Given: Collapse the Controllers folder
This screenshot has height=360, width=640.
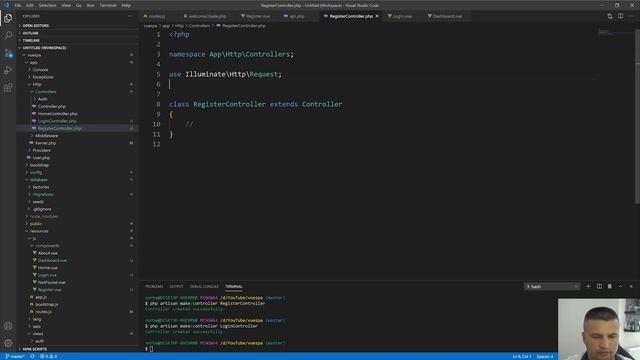Looking at the screenshot, I should coord(45,92).
